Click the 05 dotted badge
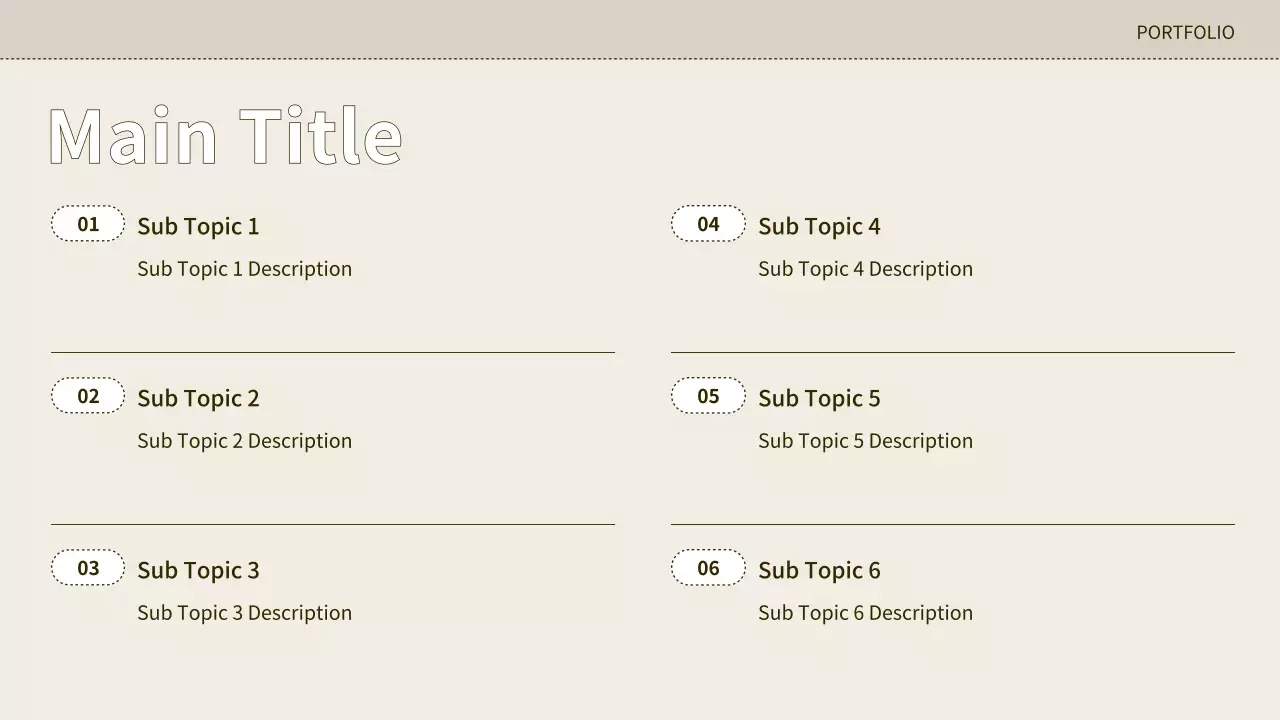This screenshot has height=720, width=1280. (x=708, y=396)
